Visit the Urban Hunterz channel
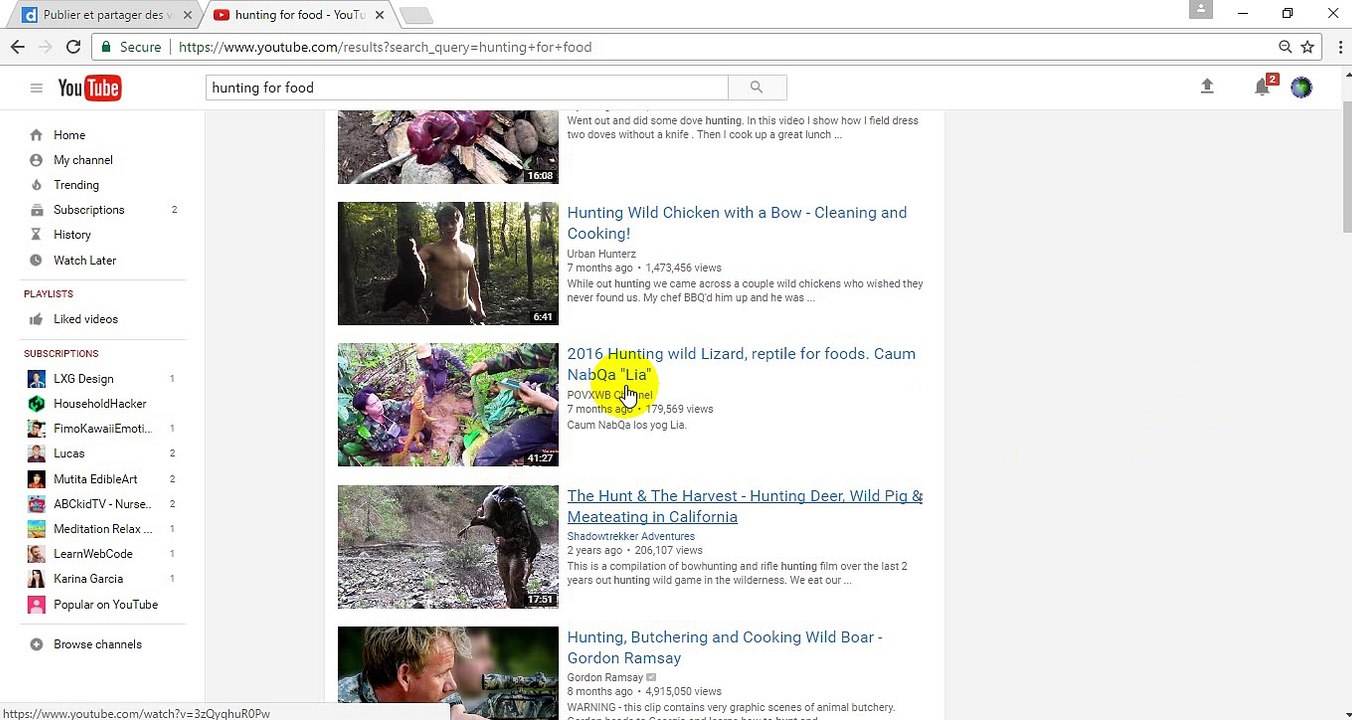Image resolution: width=1352 pixels, height=720 pixels. [x=601, y=254]
